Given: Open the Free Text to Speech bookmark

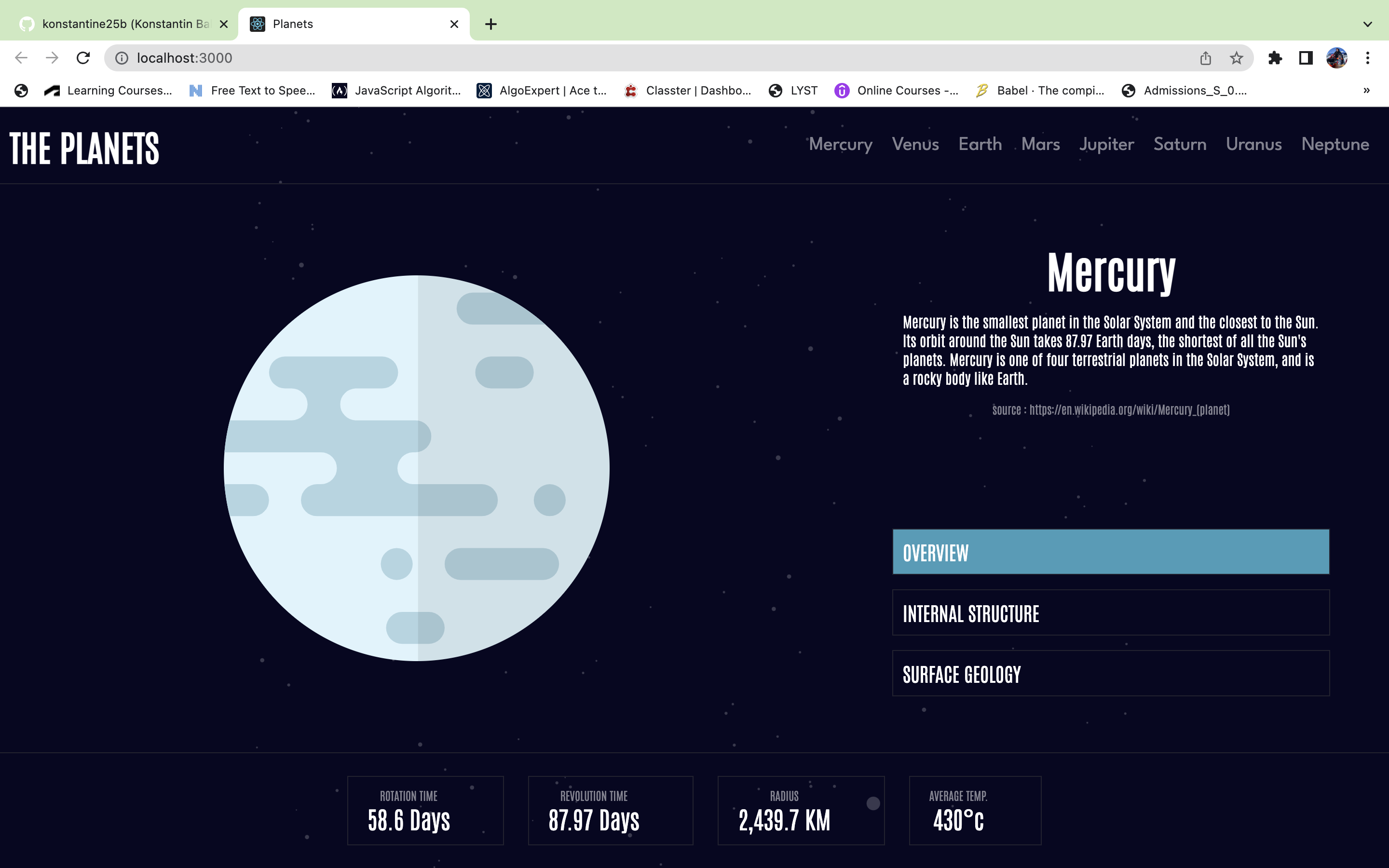Looking at the screenshot, I should click(252, 90).
